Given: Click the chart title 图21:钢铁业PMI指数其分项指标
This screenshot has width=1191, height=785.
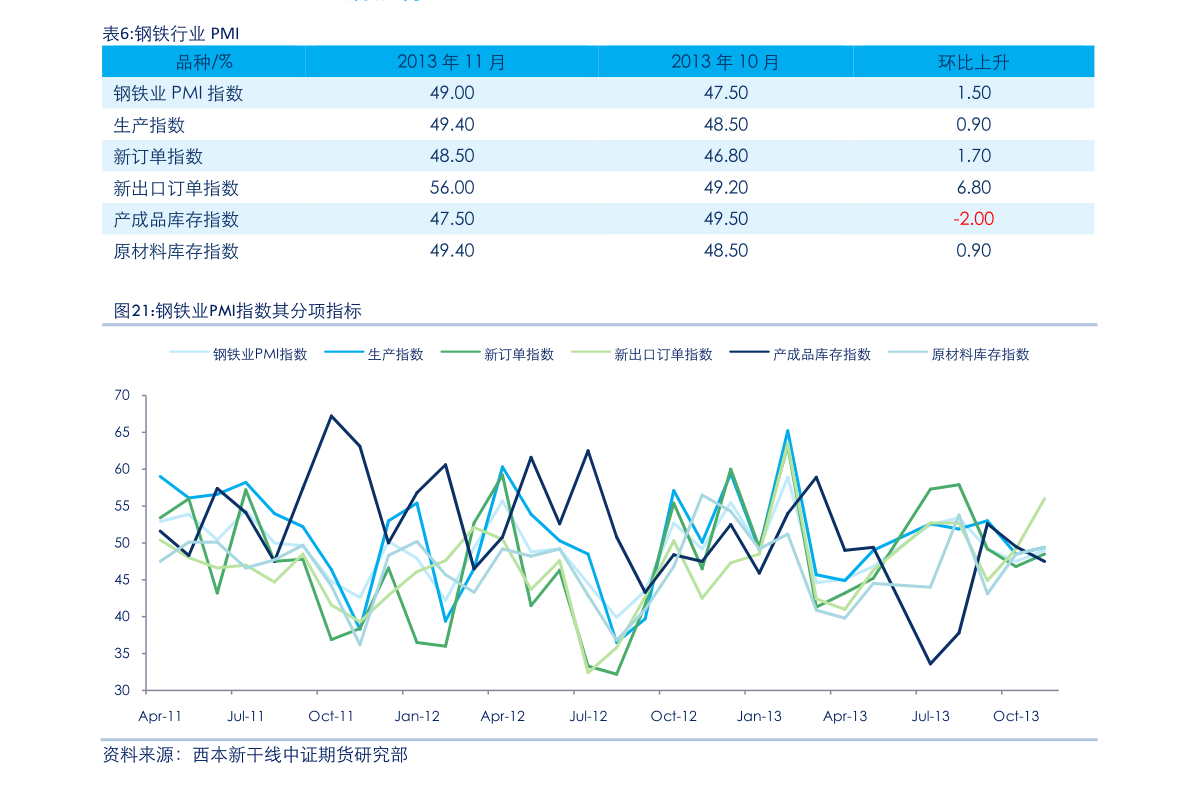Looking at the screenshot, I should click(237, 311).
